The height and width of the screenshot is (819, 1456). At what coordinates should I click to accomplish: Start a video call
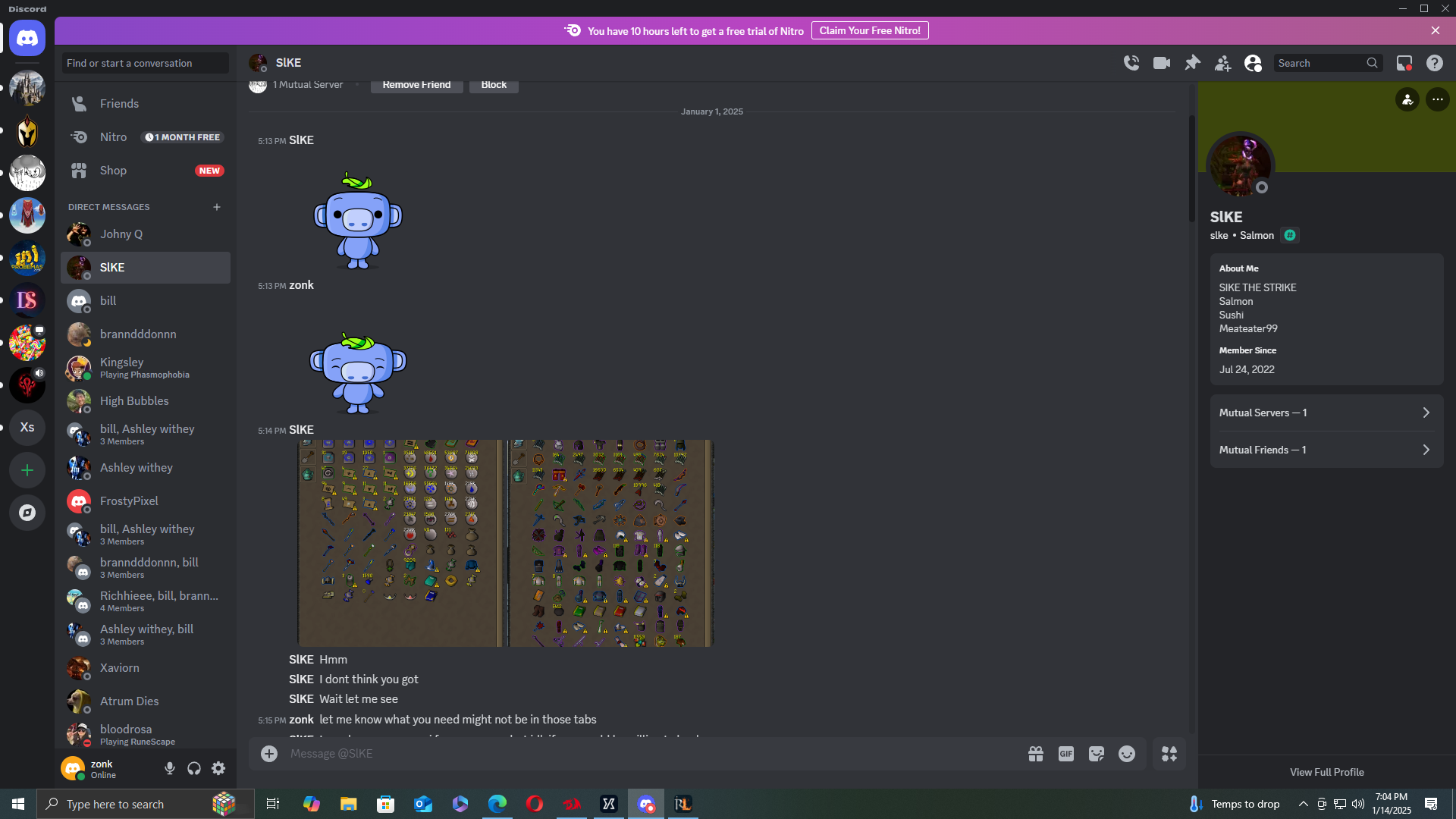click(x=1162, y=63)
